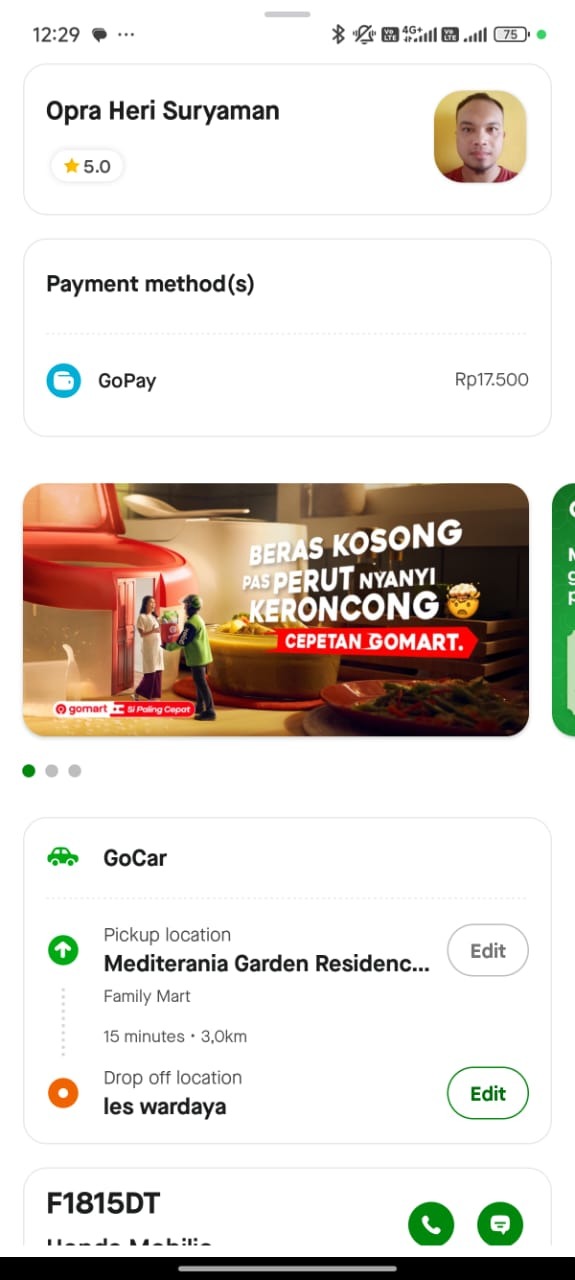Select the second carousel dot
This screenshot has height=1280, width=575.
tap(52, 771)
